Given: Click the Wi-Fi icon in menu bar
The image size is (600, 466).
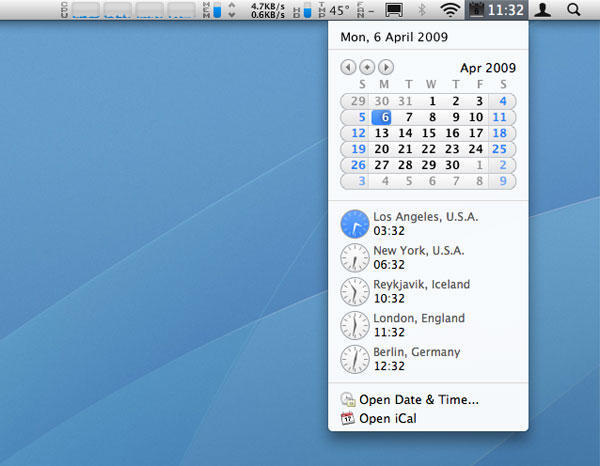Looking at the screenshot, I should 451,10.
